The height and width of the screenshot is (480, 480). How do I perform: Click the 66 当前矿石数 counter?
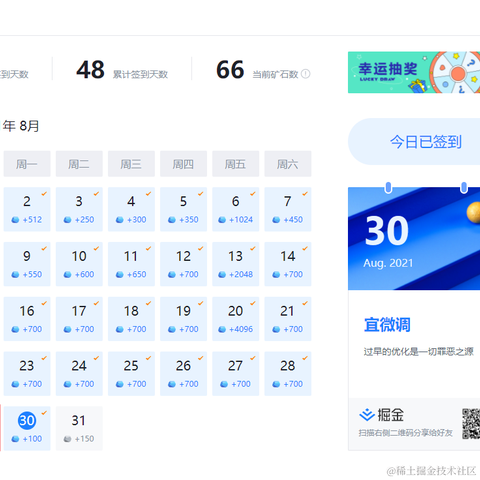click(x=263, y=70)
